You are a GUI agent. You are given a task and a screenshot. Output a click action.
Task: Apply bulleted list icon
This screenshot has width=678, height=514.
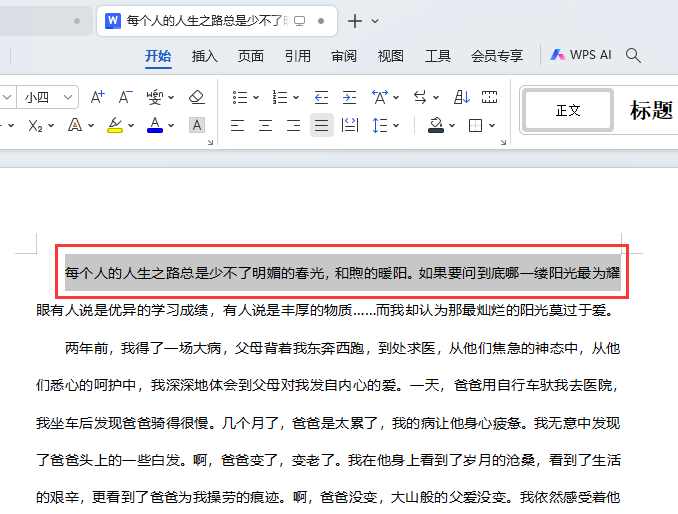[x=240, y=97]
